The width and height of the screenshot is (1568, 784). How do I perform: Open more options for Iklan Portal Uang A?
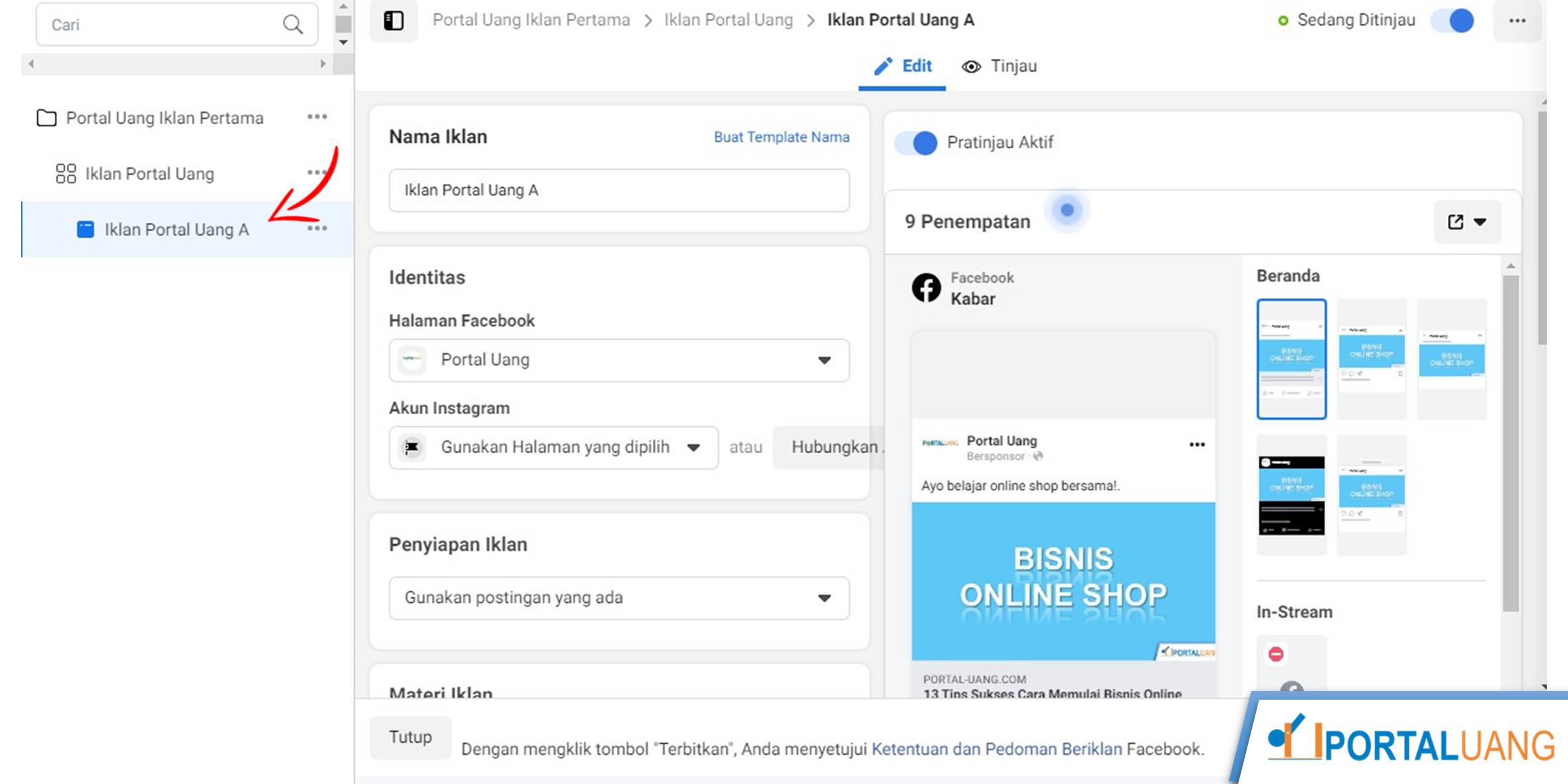coord(317,228)
